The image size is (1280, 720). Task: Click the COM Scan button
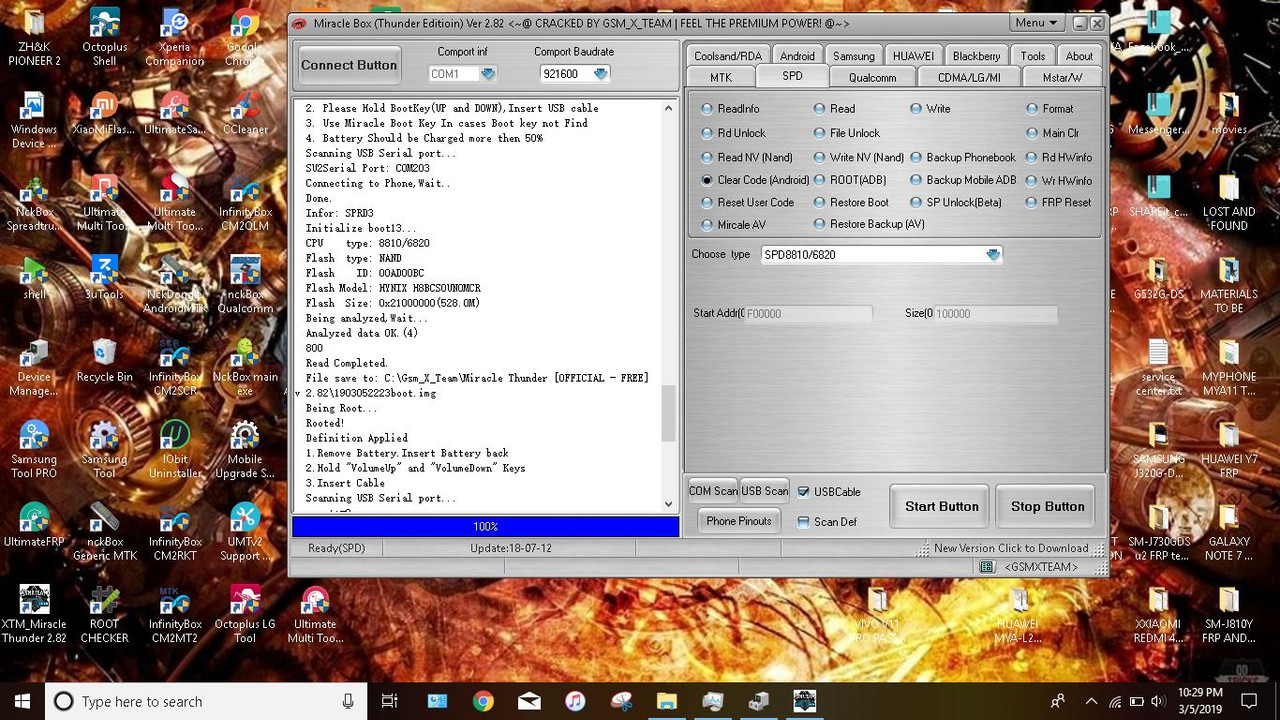point(713,491)
